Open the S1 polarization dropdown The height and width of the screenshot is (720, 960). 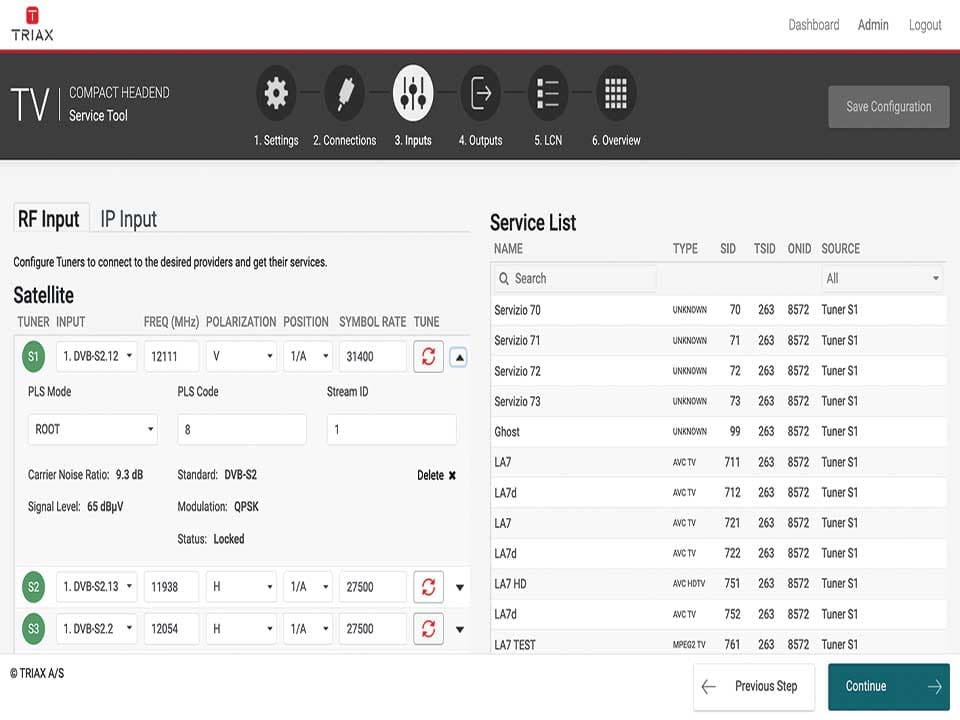tap(241, 357)
